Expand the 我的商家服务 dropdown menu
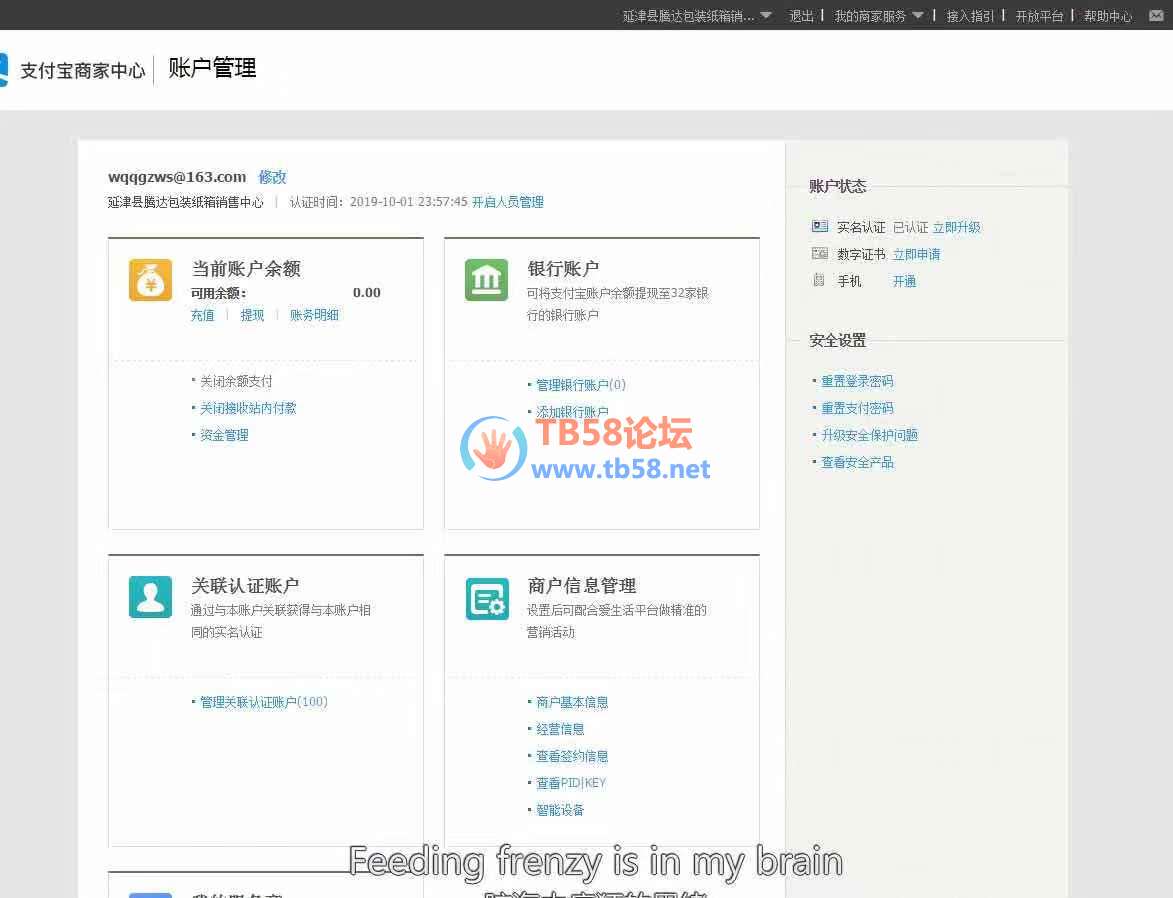 (878, 16)
